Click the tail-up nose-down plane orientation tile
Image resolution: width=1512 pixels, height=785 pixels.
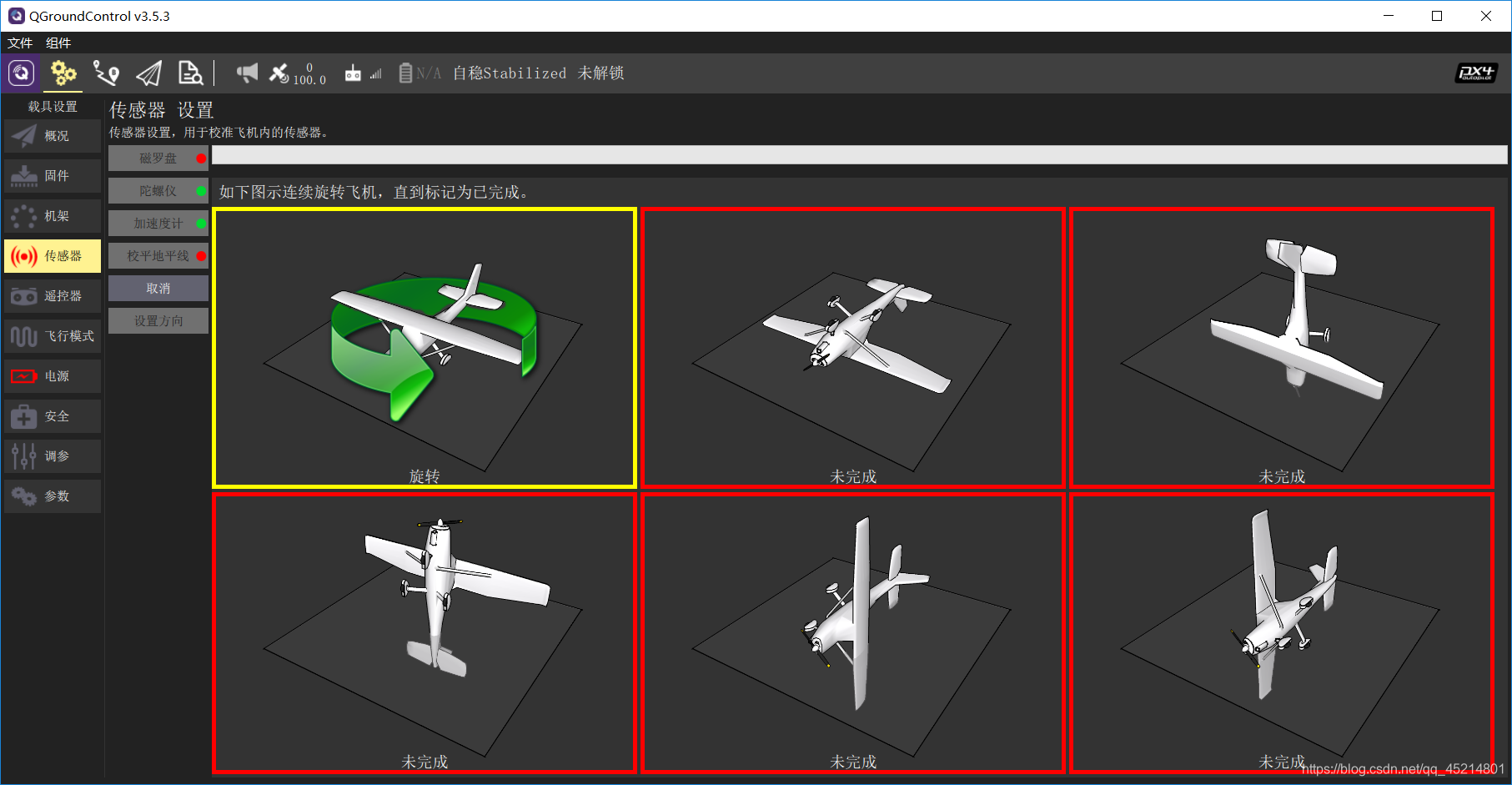pos(1282,348)
